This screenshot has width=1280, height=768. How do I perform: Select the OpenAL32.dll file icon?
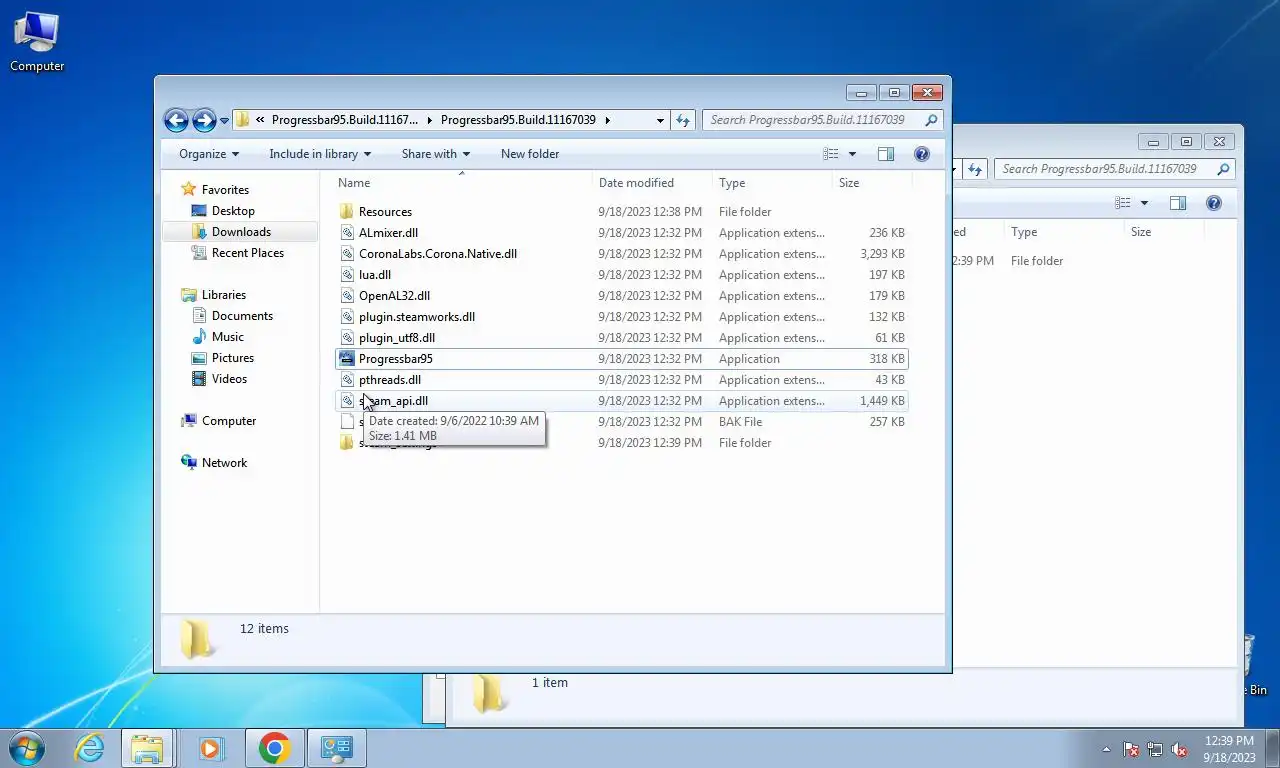click(347, 296)
